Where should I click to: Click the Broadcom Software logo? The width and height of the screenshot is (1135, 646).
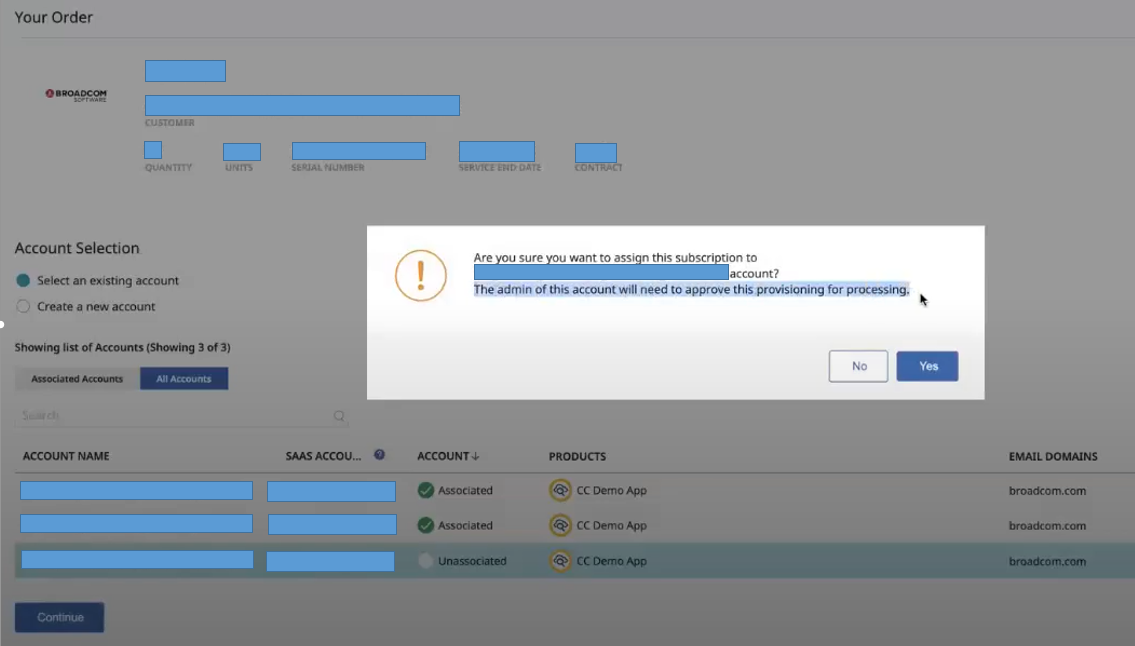click(x=76, y=95)
